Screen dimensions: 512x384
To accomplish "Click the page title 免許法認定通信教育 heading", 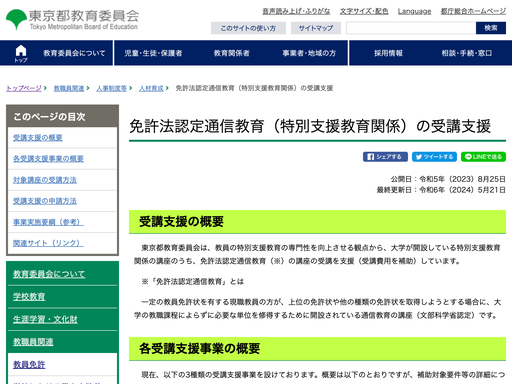I will [310, 126].
